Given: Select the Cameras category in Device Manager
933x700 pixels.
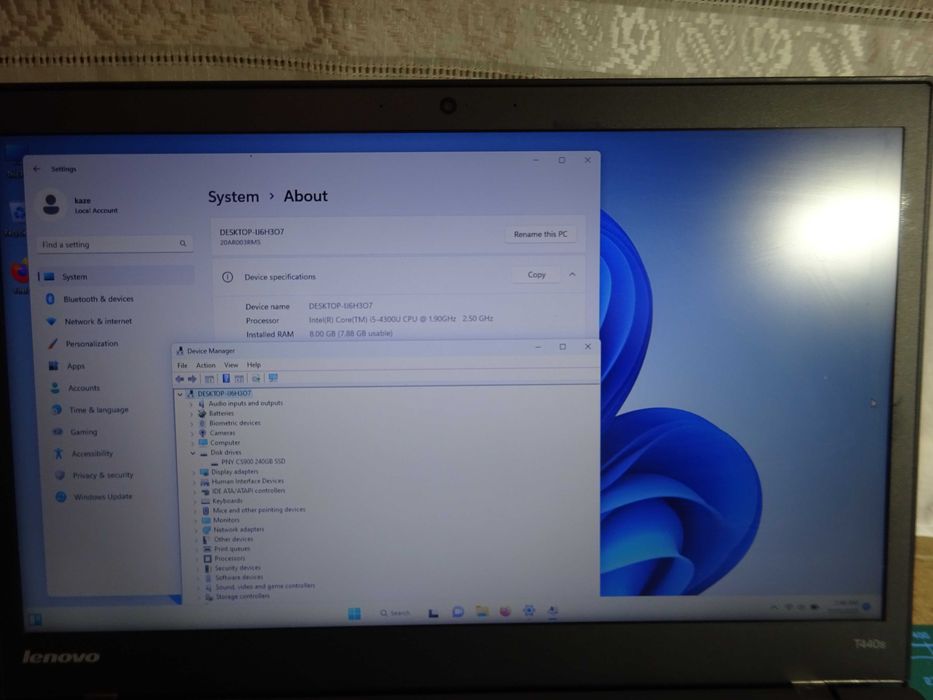Looking at the screenshot, I should click(223, 433).
